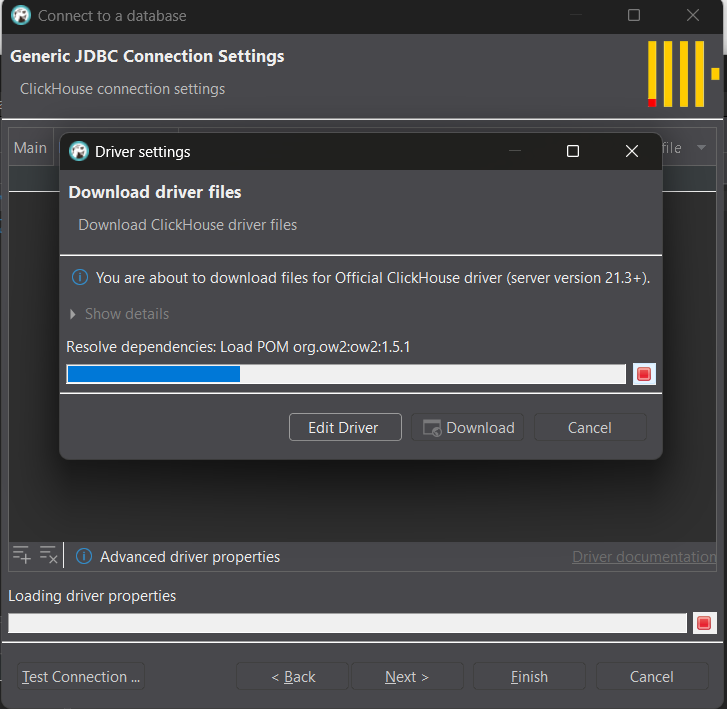Cancel the Driver settings dialog

[589, 427]
